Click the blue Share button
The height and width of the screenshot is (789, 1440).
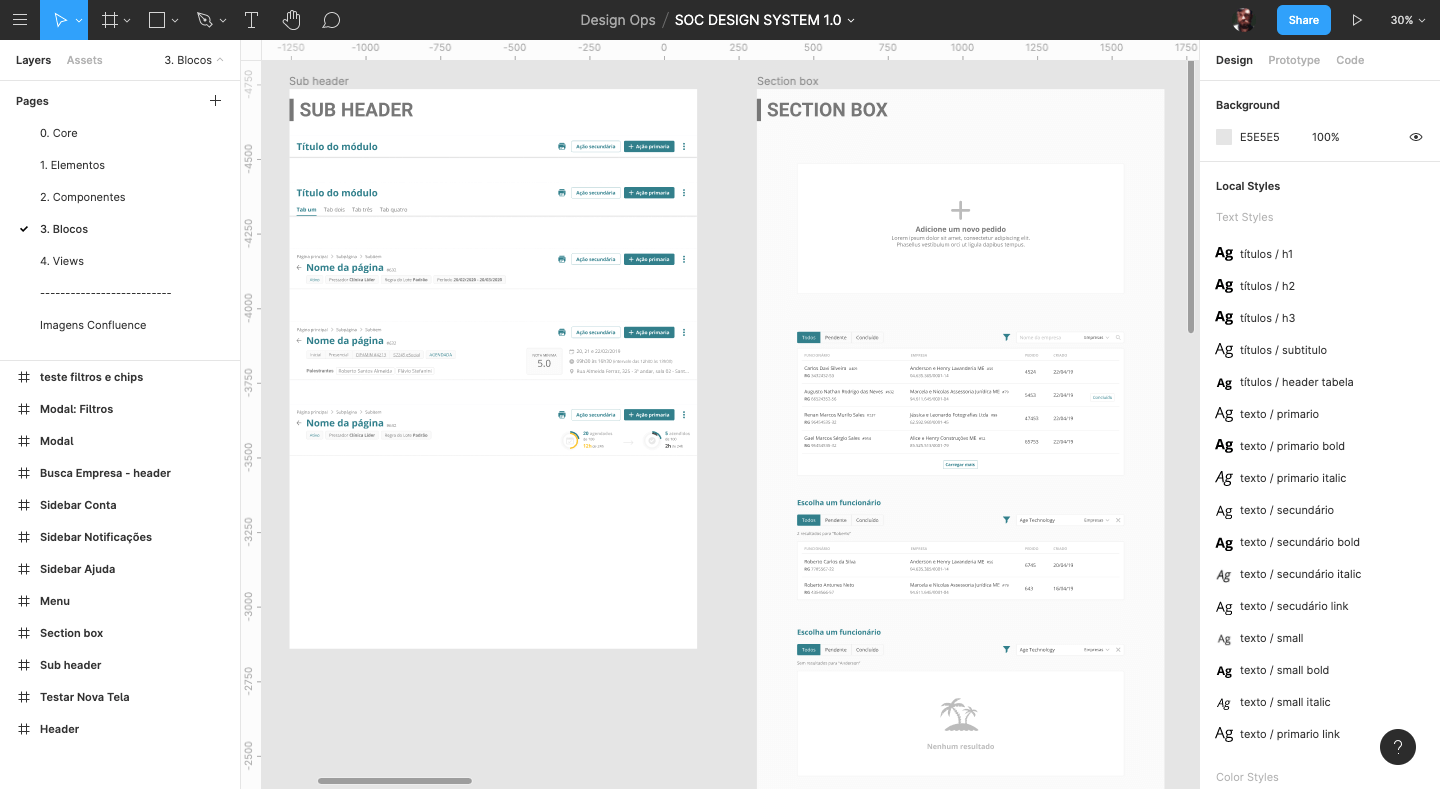click(1303, 20)
